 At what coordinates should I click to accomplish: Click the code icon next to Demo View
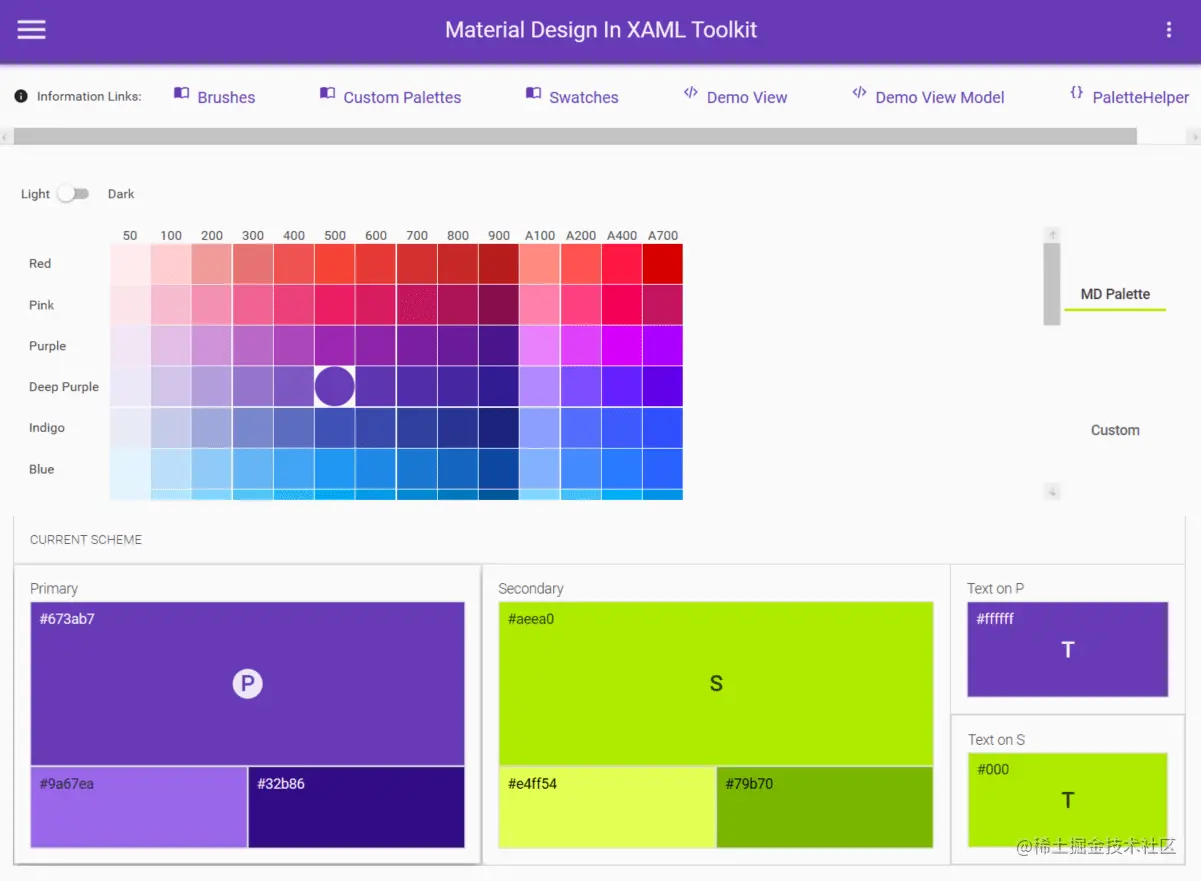coord(690,93)
